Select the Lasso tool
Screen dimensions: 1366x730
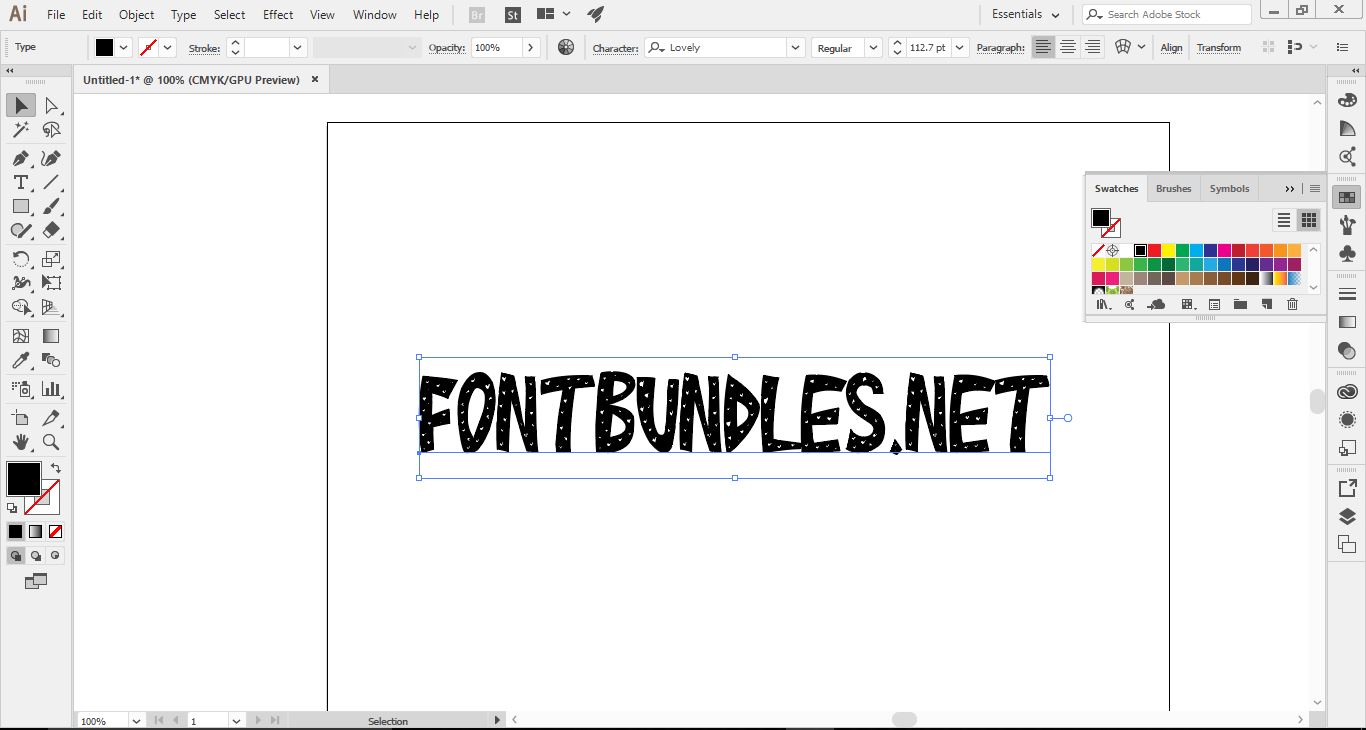click(x=51, y=130)
